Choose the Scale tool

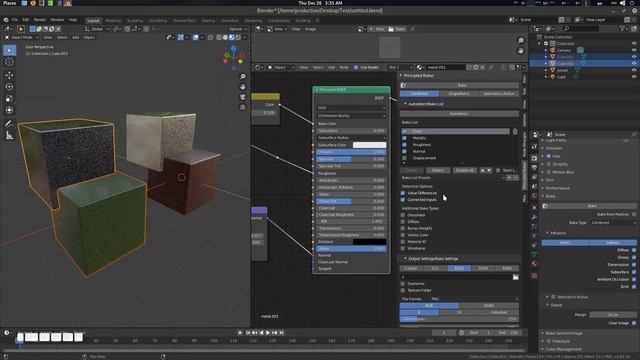coord(9,99)
